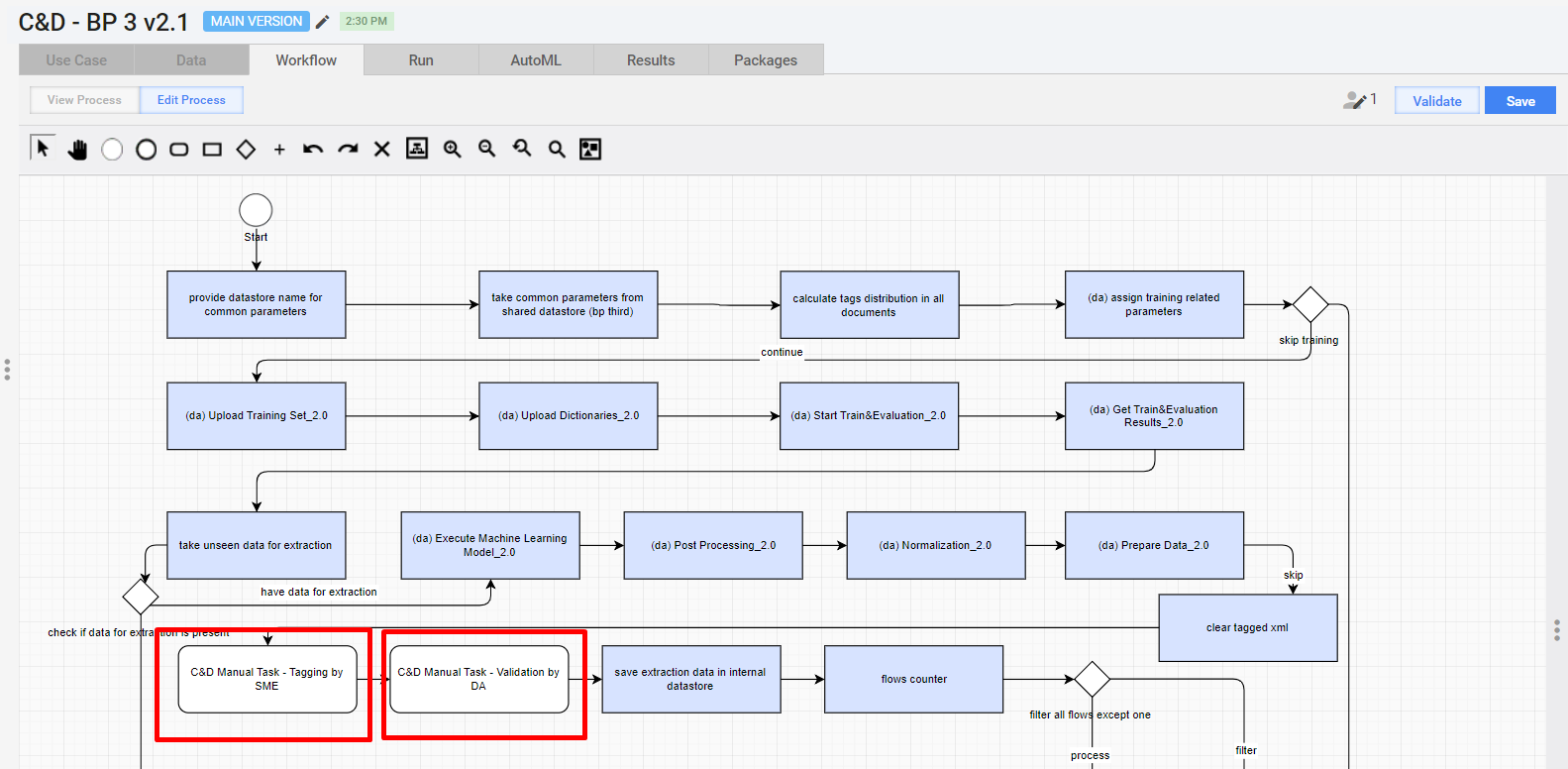Select 'provide datastore name for common parameters' node
Viewport: 1568px width, 769px height.
point(257,305)
